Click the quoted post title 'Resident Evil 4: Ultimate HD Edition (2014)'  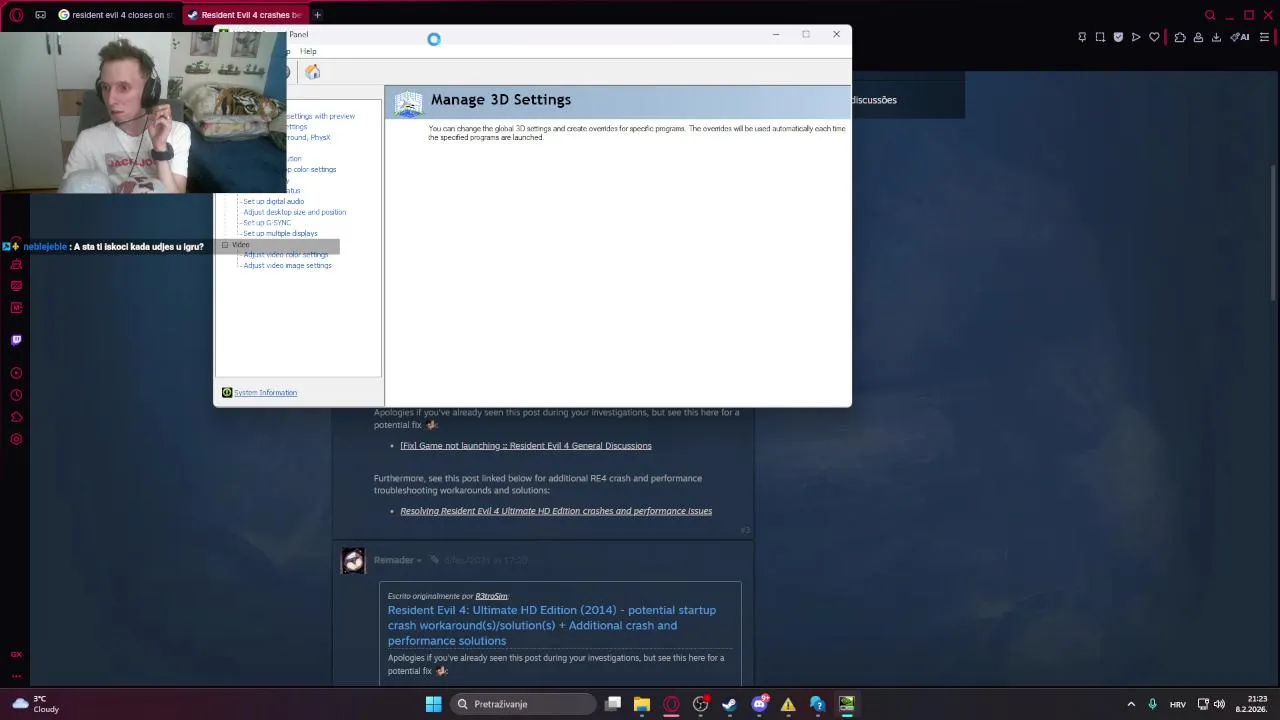tap(552, 625)
